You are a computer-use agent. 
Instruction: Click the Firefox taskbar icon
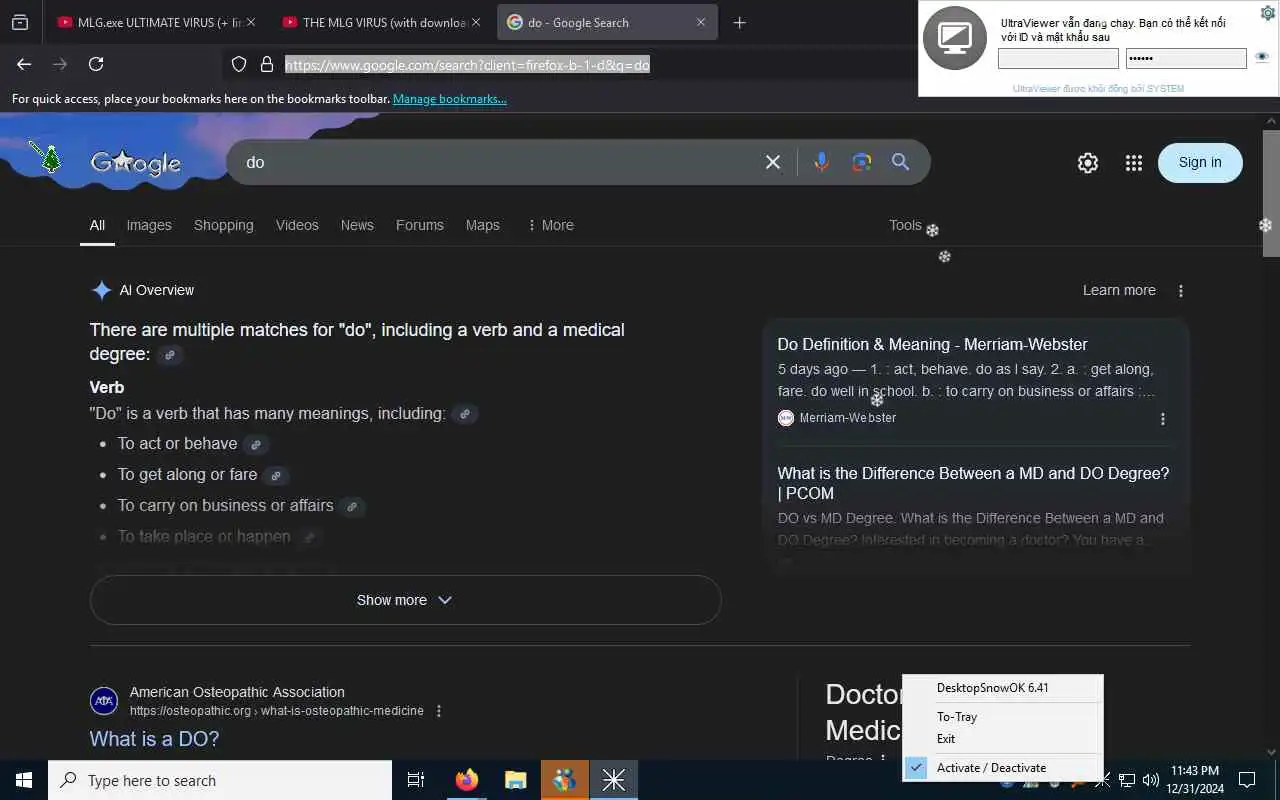click(467, 780)
